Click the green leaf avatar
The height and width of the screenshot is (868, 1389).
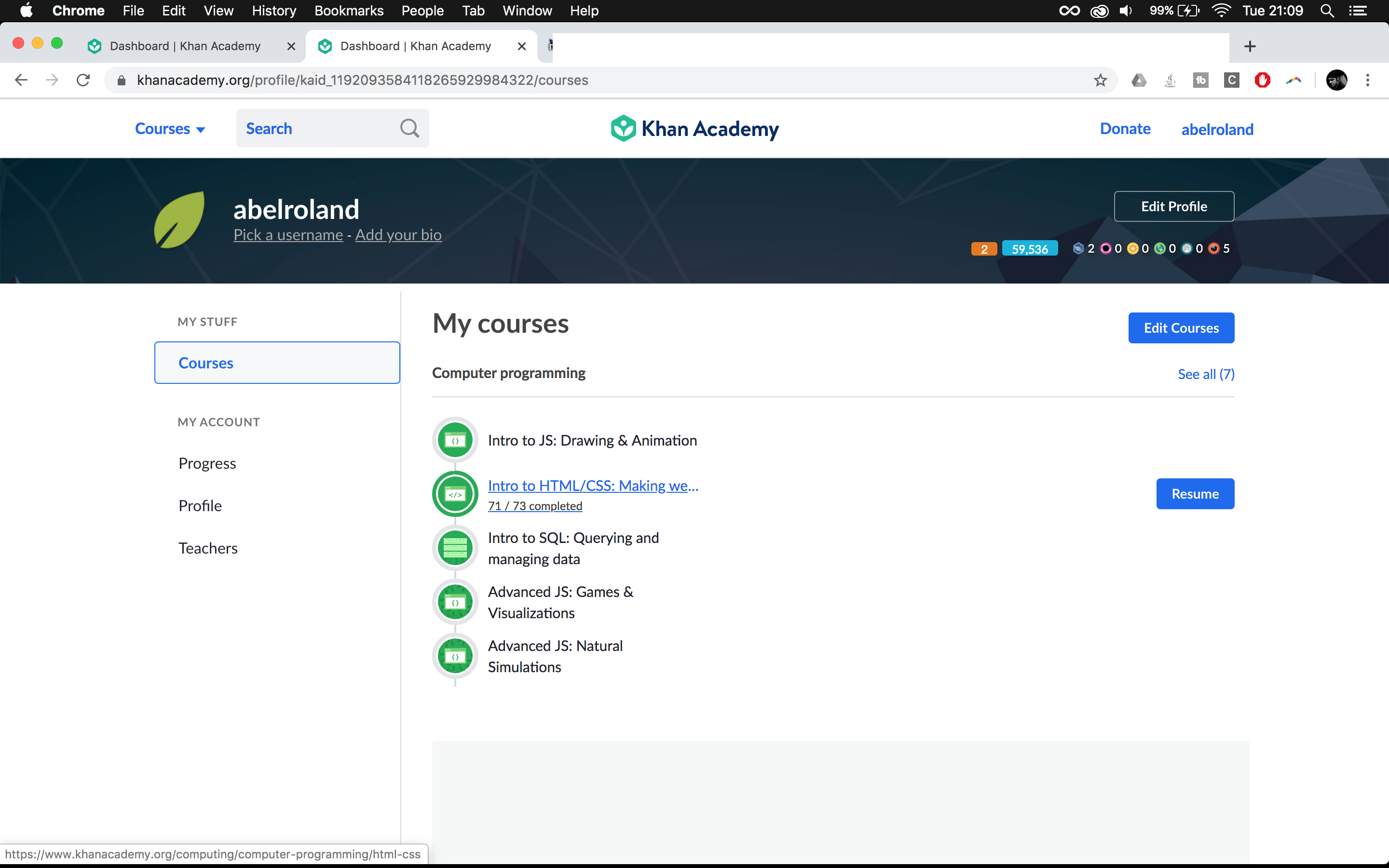pyautogui.click(x=179, y=220)
